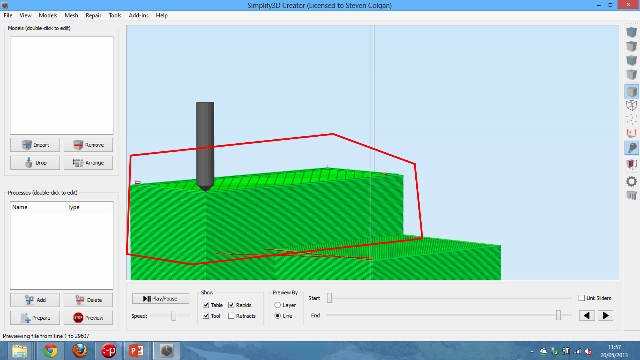This screenshot has height=360, width=640.
Task: Click the network signal tray icon
Action: coord(577,351)
